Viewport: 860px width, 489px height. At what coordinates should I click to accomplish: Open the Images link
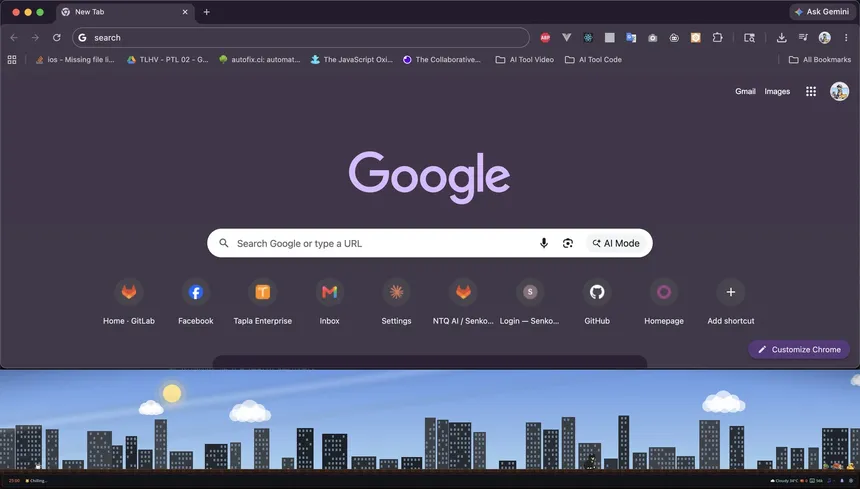click(777, 92)
